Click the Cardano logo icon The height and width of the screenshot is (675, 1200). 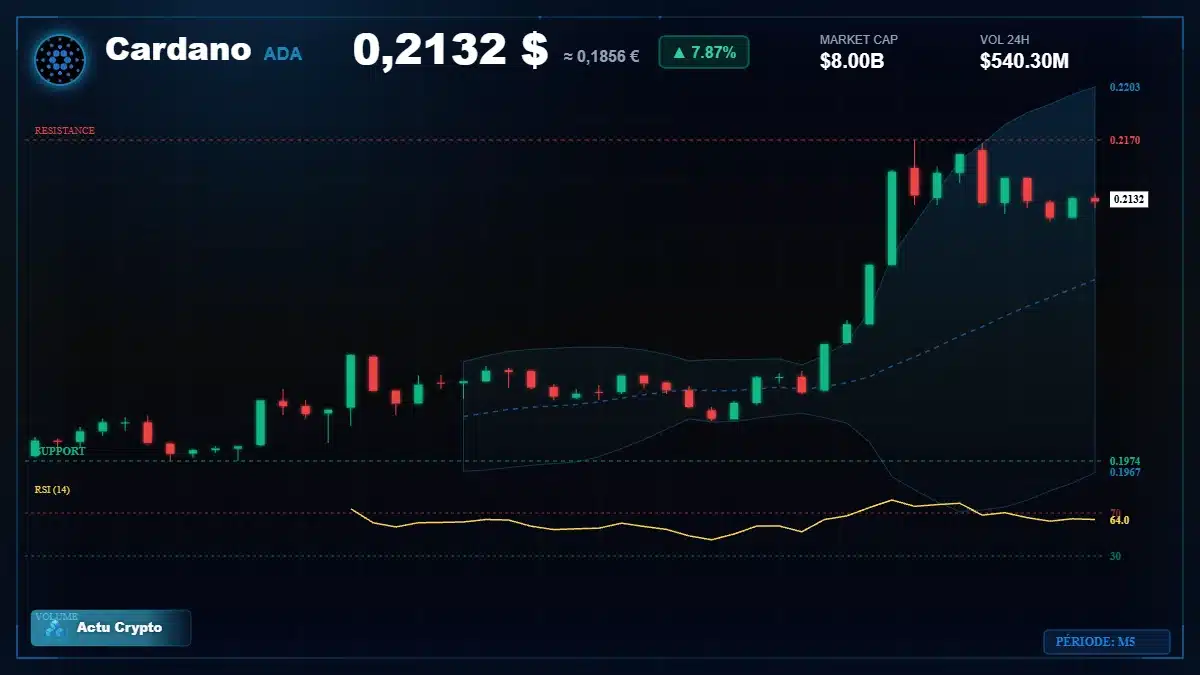coord(60,59)
